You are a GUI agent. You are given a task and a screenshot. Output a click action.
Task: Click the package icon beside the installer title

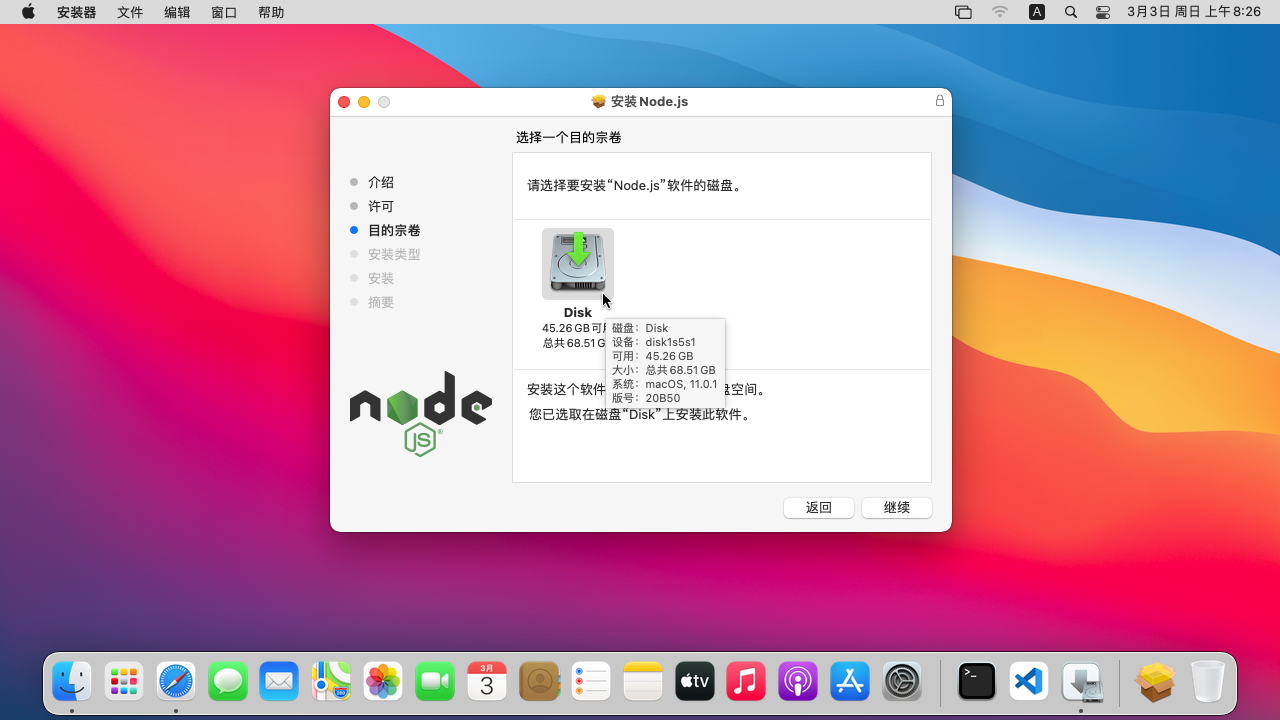coord(599,101)
